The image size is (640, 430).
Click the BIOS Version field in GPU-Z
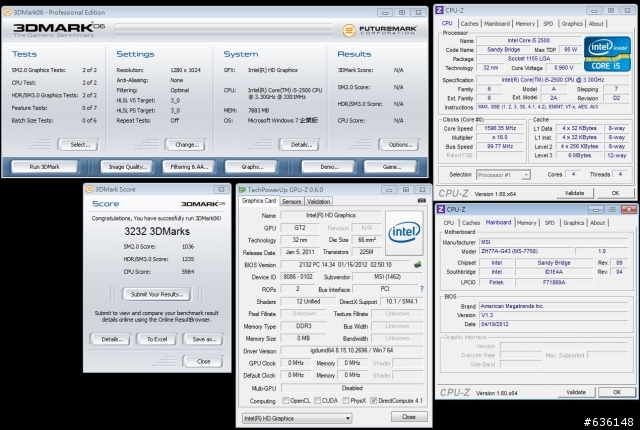coord(345,265)
